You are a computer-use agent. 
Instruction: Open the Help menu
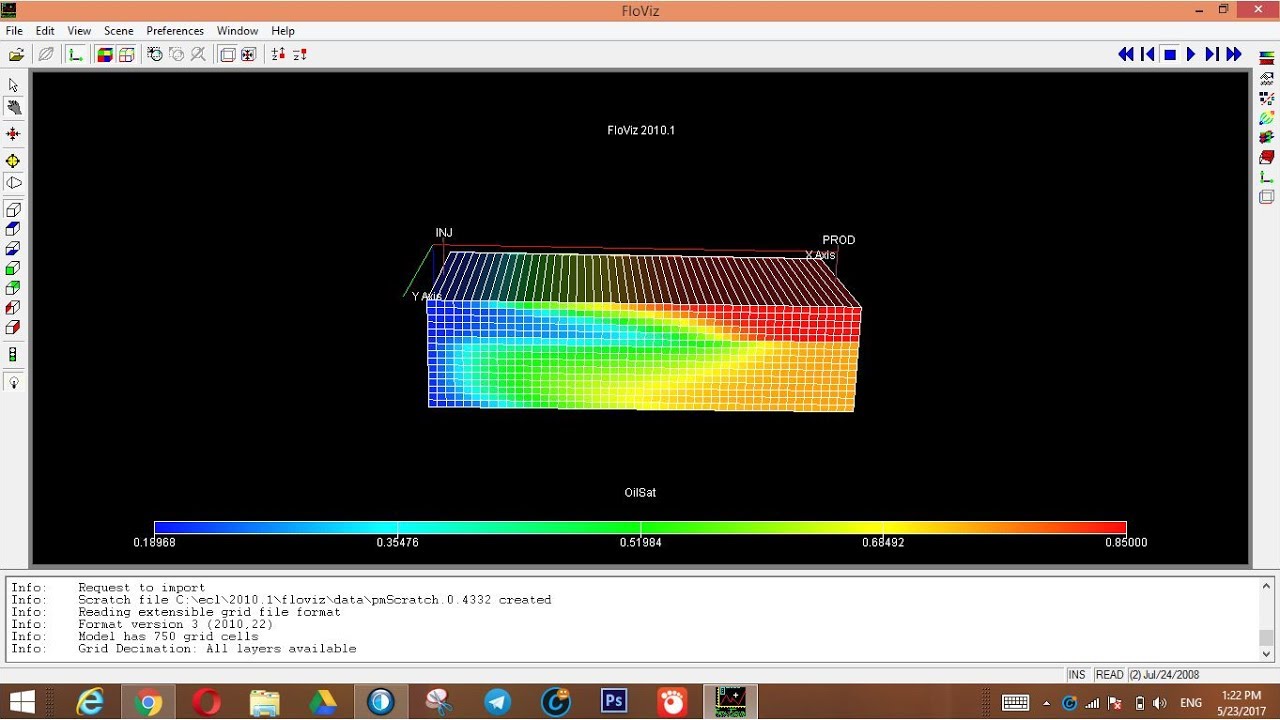point(283,31)
